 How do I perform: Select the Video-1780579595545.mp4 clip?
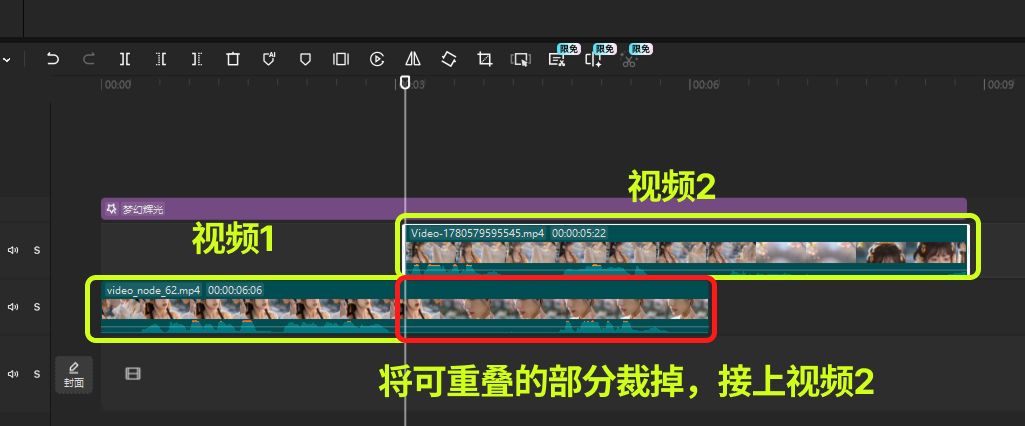pyautogui.click(x=686, y=250)
